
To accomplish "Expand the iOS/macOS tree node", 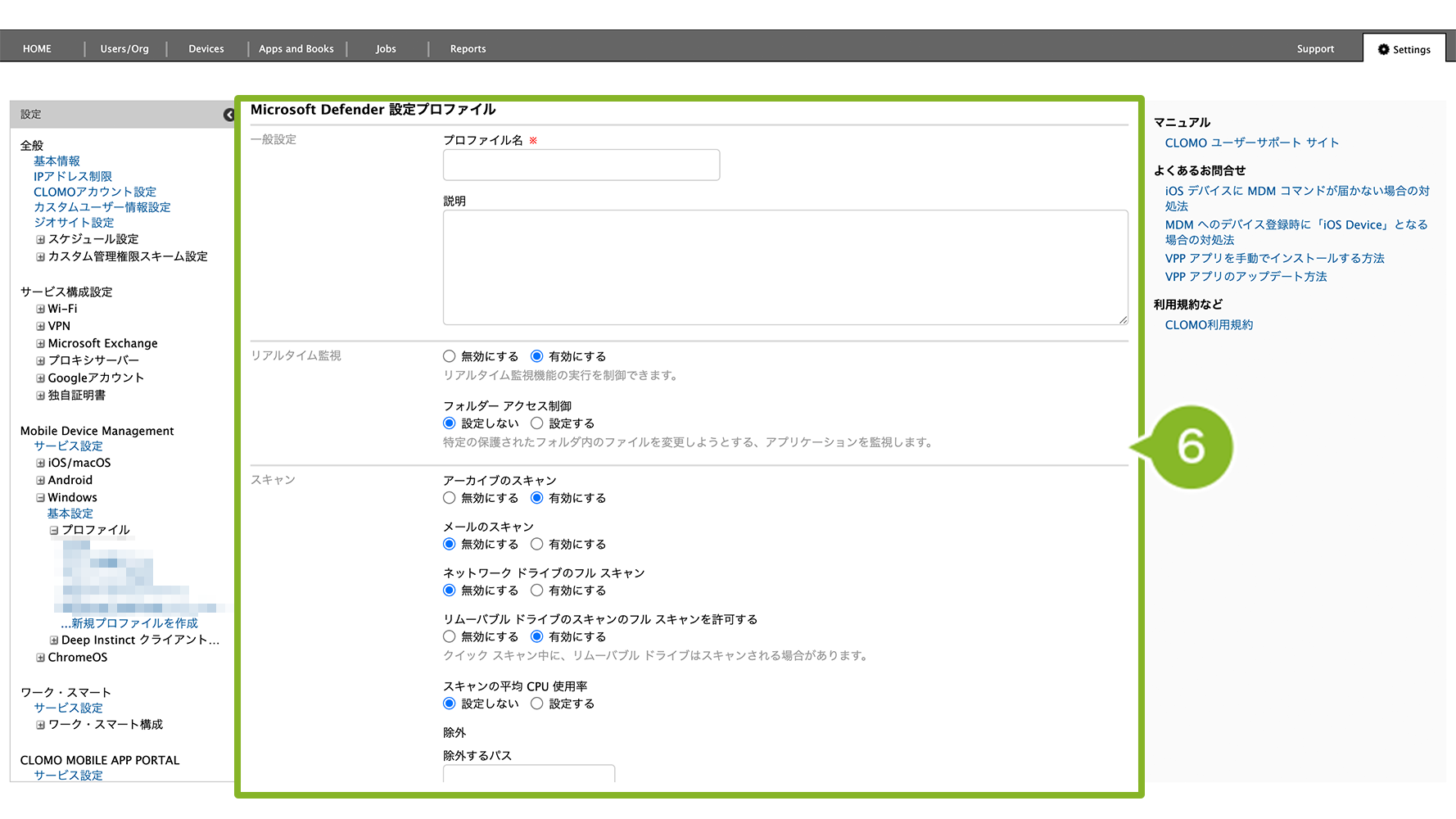I will (40, 463).
